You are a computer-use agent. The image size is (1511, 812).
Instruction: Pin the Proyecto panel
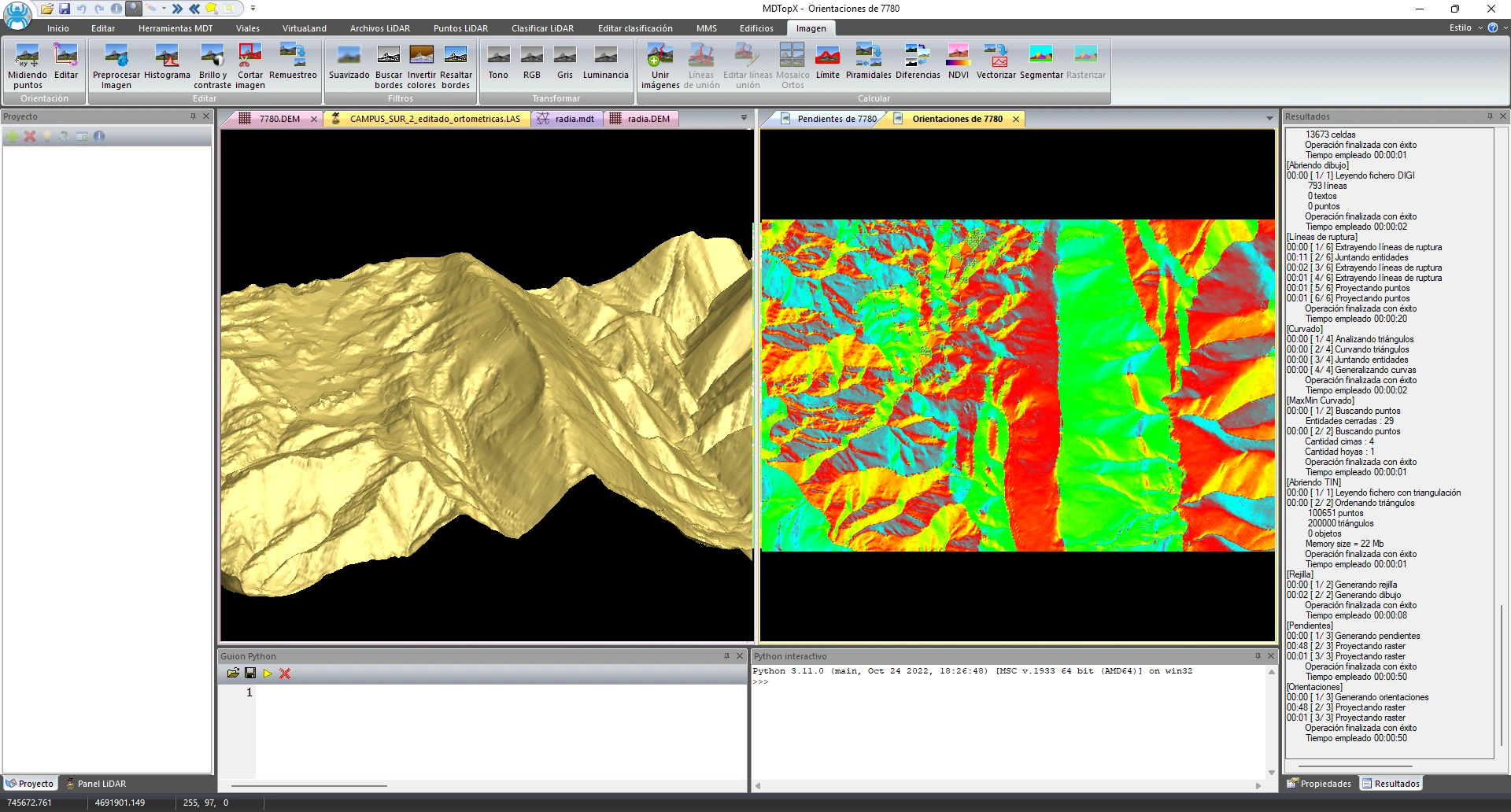[x=193, y=116]
